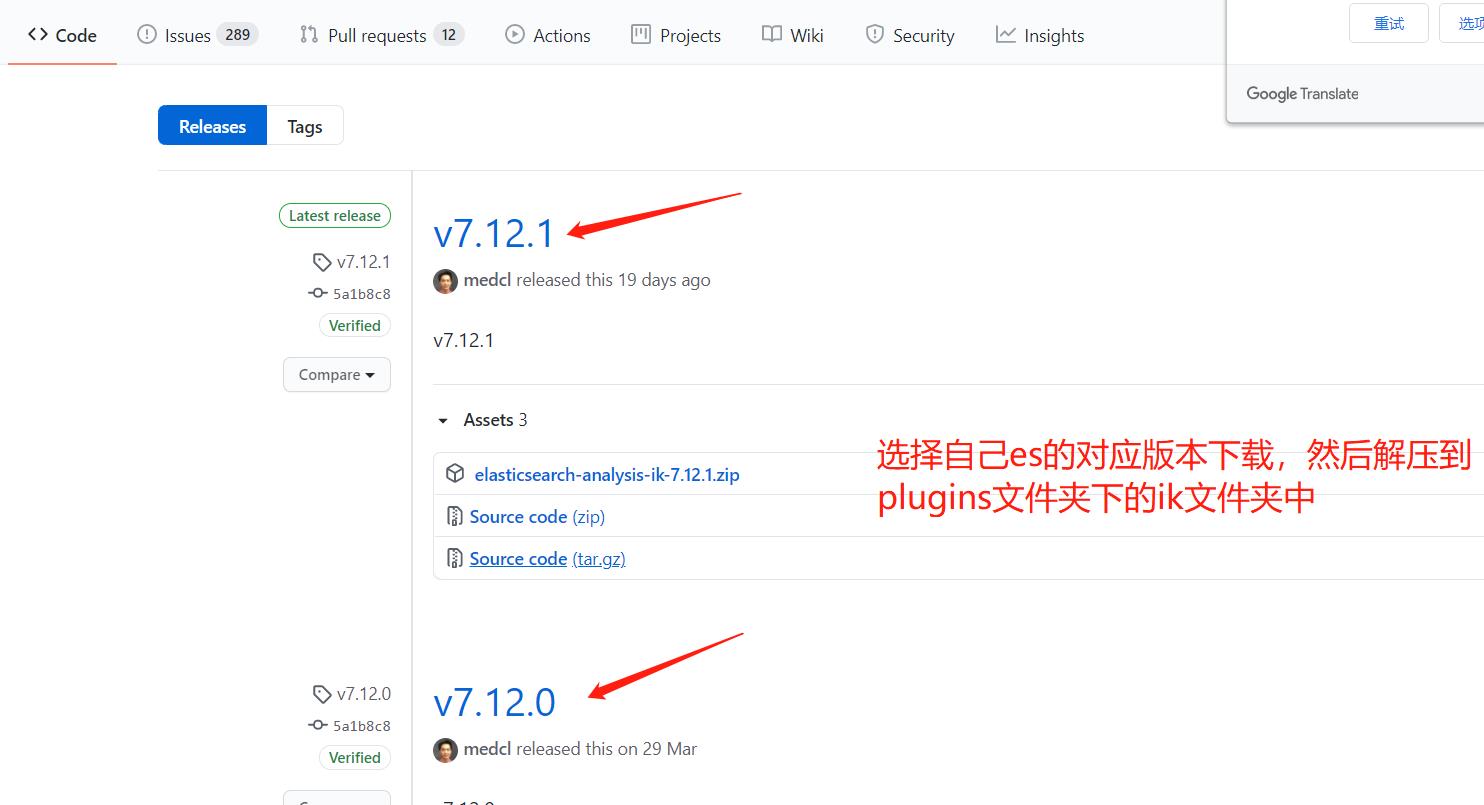Open medcl profile on v7.12.0 release
Image resolution: width=1484 pixels, height=805 pixels.
tap(487, 749)
